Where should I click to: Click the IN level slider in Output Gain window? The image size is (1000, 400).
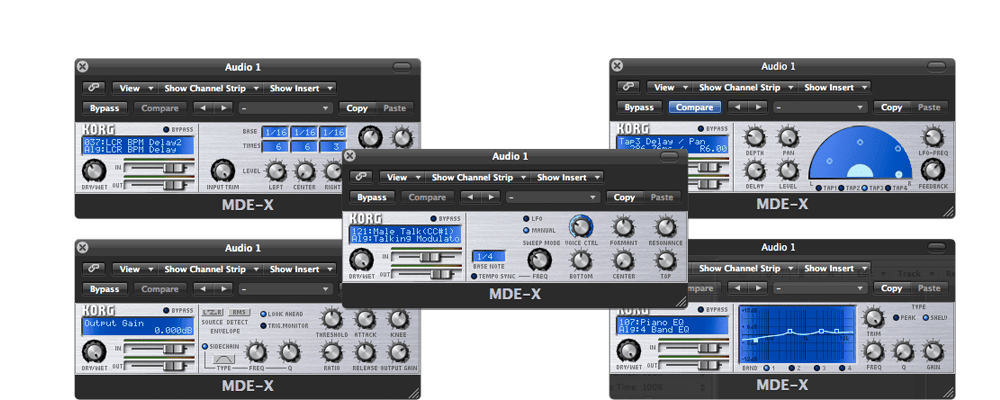pyautogui.click(x=159, y=347)
